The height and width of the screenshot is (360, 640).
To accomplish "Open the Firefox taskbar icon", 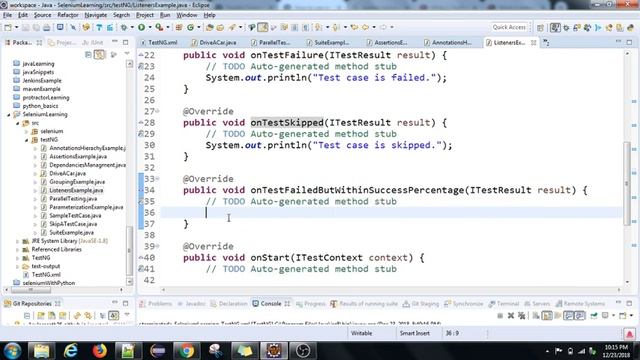I will [99, 351].
